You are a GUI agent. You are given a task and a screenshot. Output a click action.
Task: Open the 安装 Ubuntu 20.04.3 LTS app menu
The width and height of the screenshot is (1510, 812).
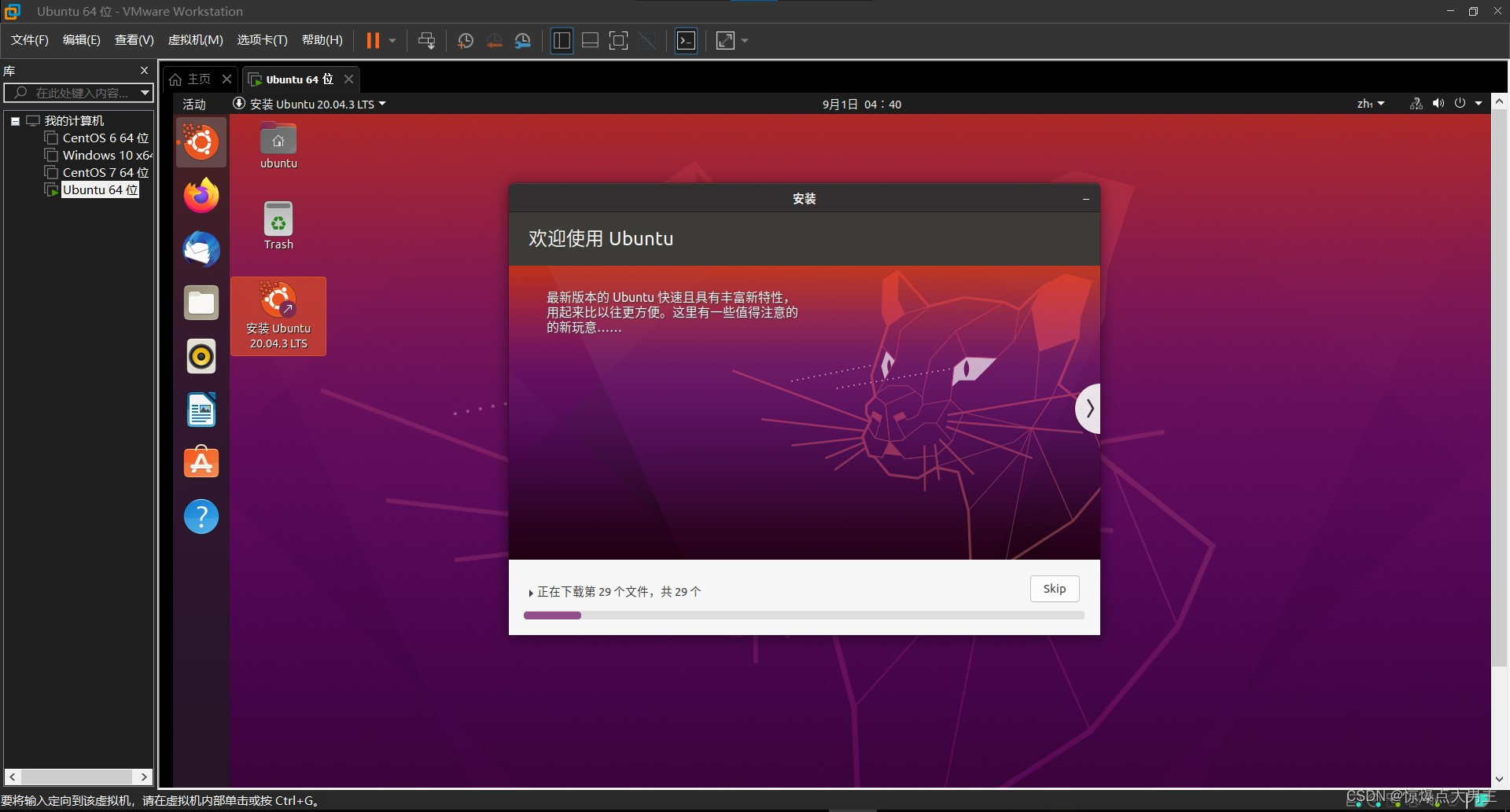(309, 104)
